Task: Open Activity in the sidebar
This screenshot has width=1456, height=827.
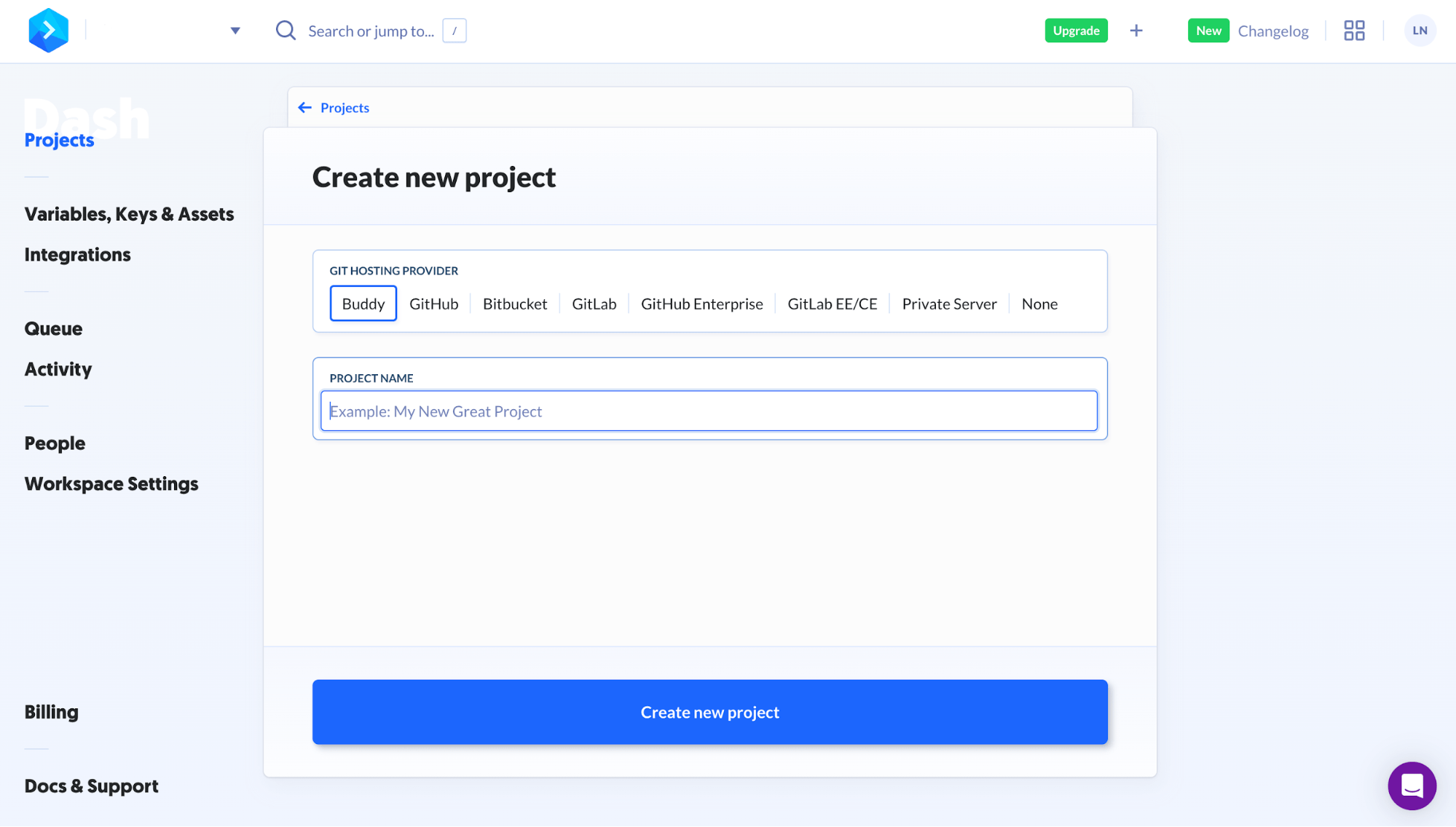Action: (58, 369)
